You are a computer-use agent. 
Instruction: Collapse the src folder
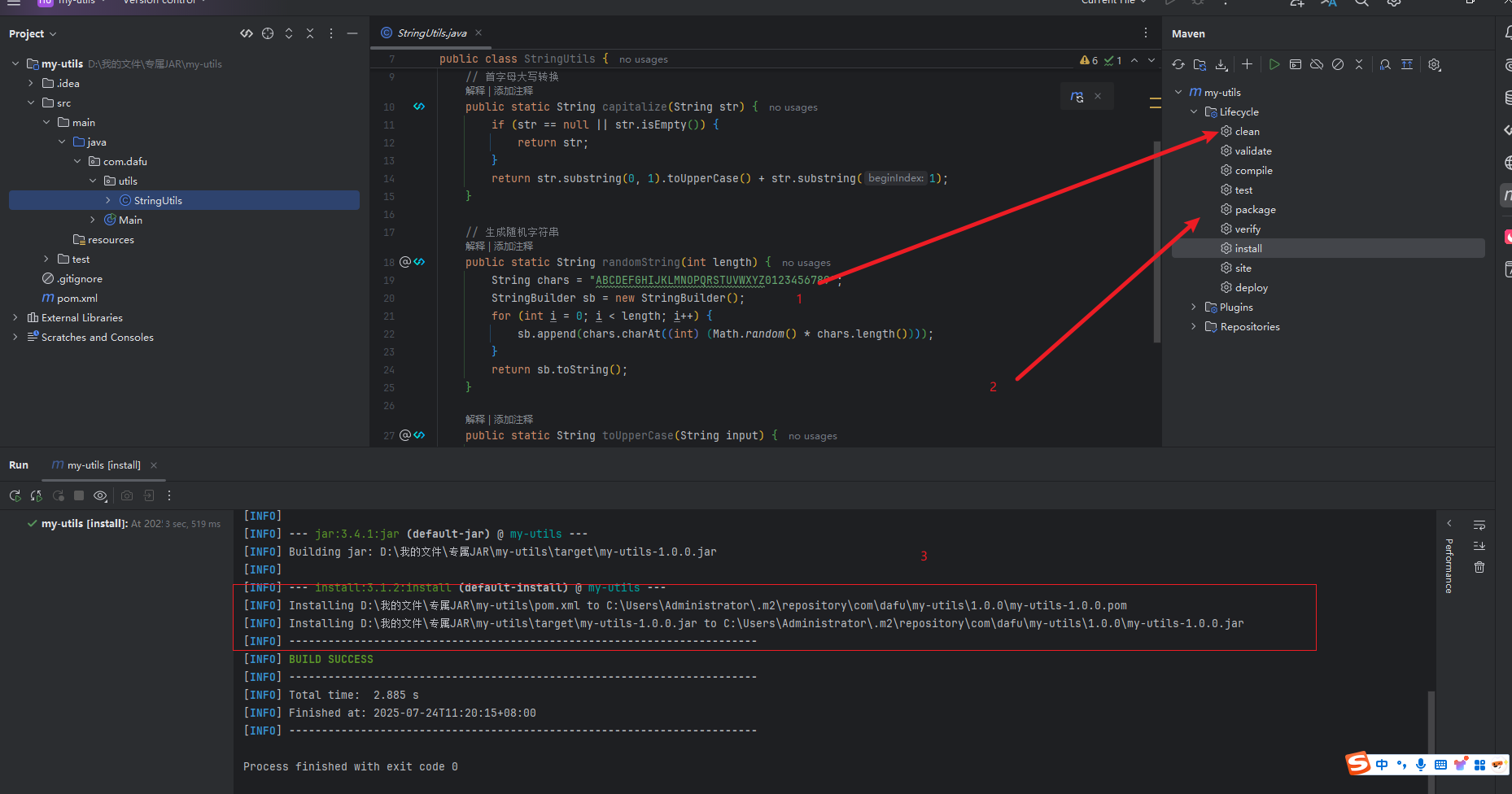coord(31,103)
